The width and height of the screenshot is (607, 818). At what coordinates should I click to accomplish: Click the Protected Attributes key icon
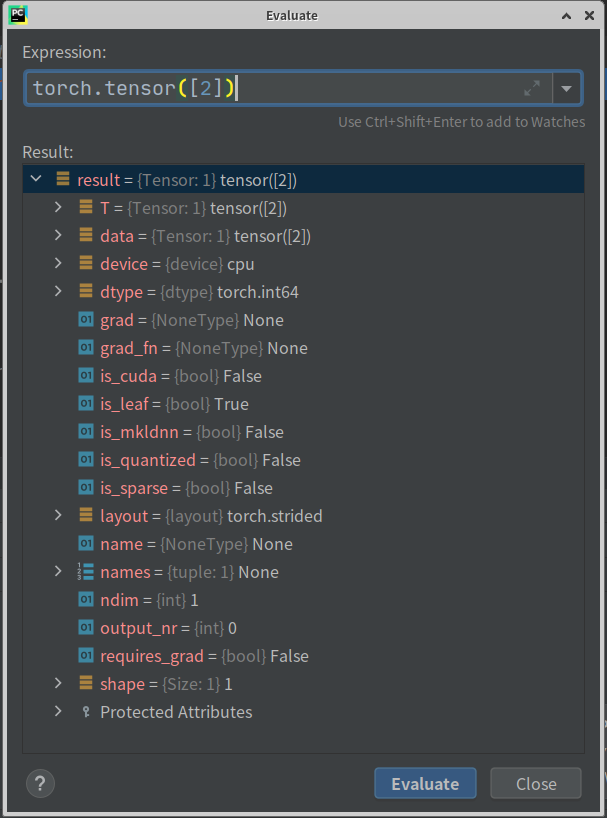click(86, 712)
